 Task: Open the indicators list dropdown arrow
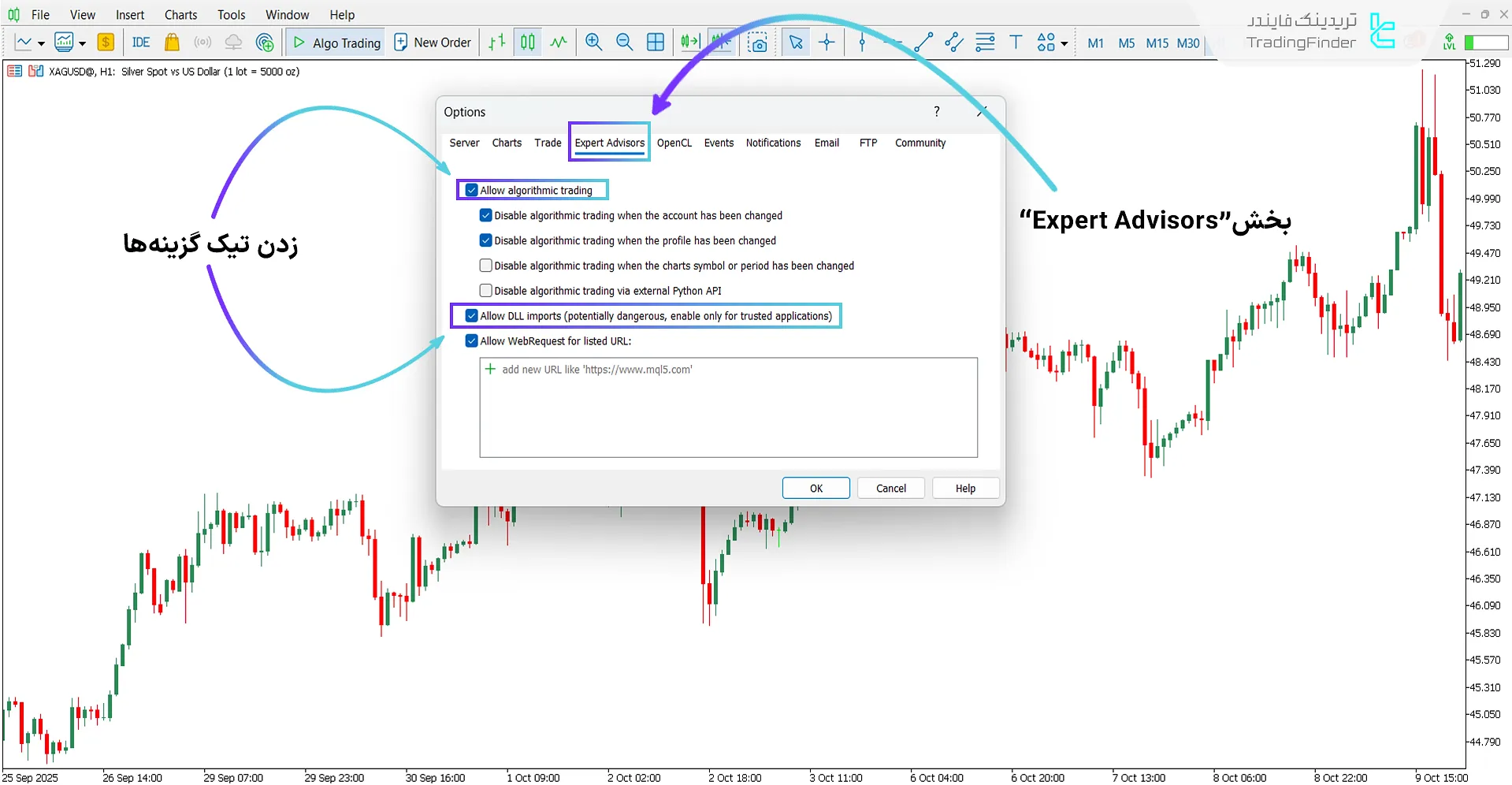82,43
